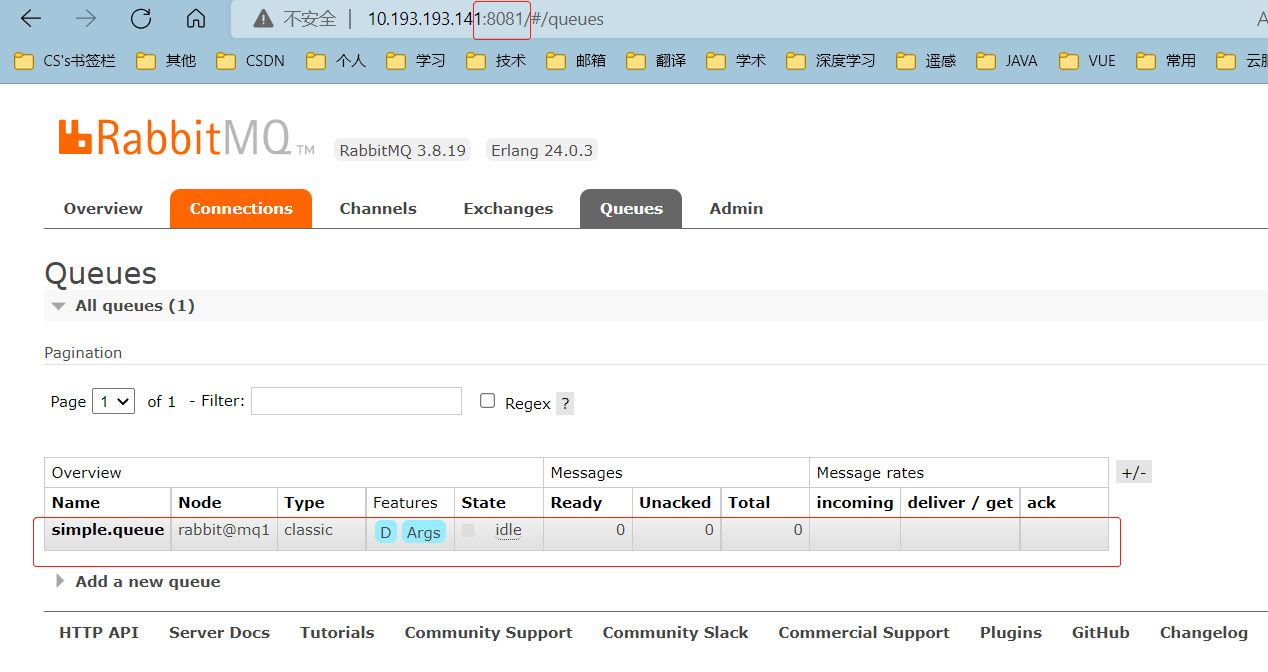This screenshot has height=672, width=1268.
Task: Switch to the Exchanges tab
Action: (508, 209)
